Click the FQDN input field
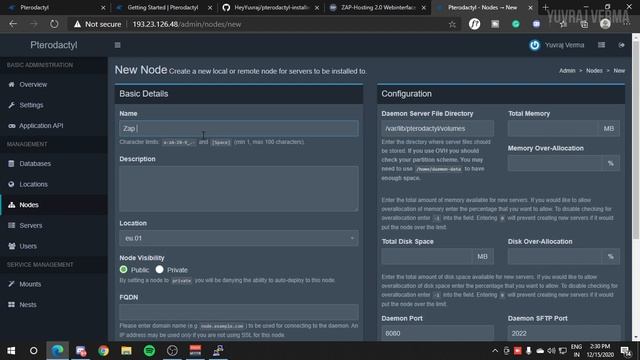Image resolution: width=640 pixels, height=360 pixels. (239, 312)
